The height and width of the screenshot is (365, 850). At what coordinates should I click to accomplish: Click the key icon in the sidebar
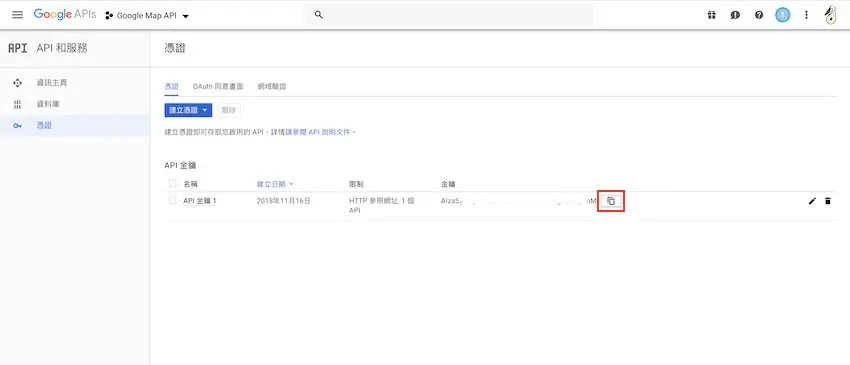(17, 126)
